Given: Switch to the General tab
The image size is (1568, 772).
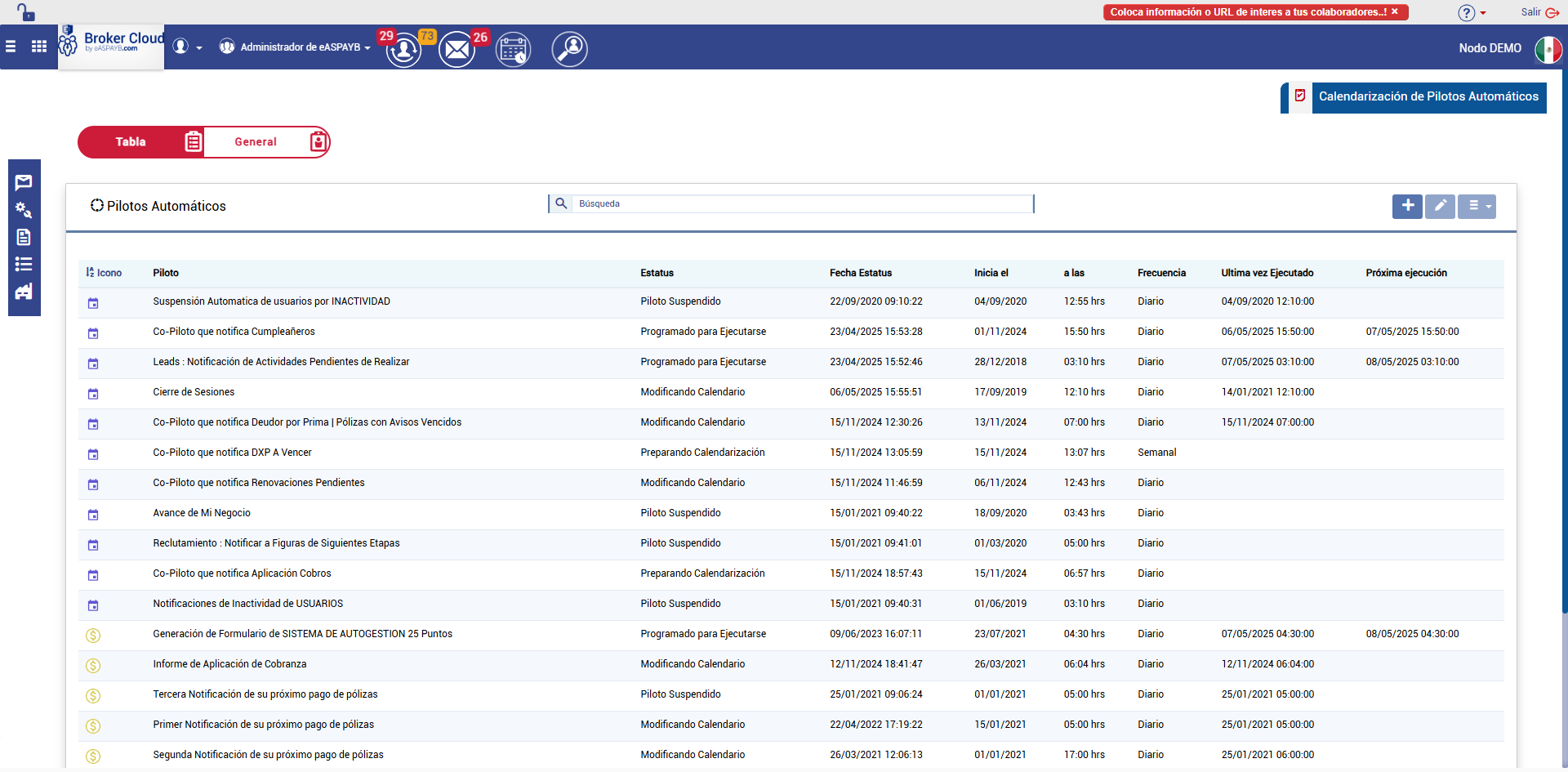Looking at the screenshot, I should click(266, 142).
